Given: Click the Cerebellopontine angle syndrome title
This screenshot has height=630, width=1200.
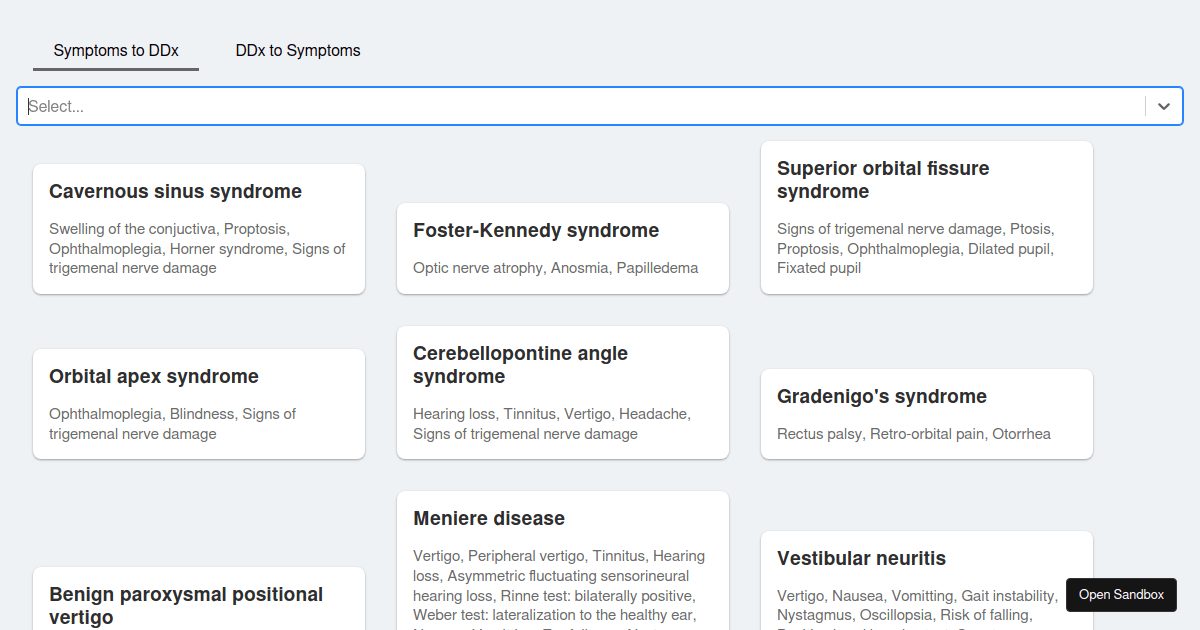Looking at the screenshot, I should click(520, 365).
